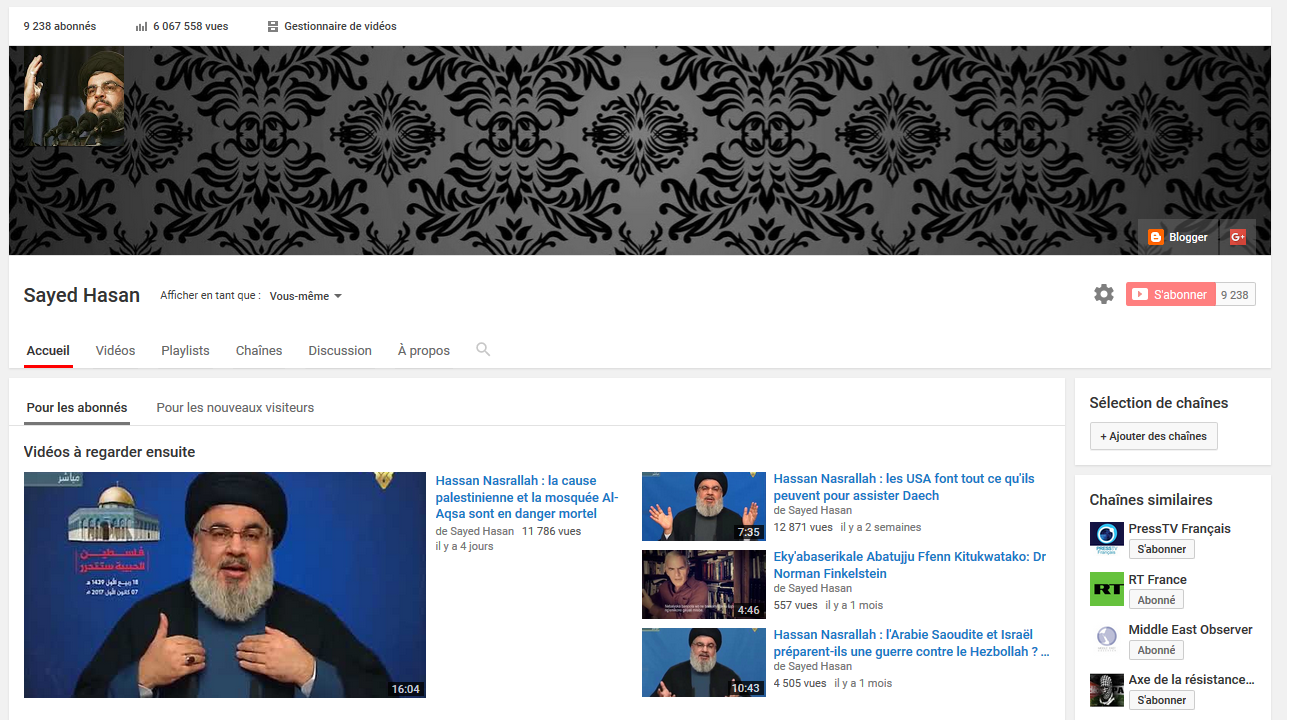Subscribe to PressTV Français
Image resolution: width=1302 pixels, height=720 pixels.
[x=1161, y=549]
